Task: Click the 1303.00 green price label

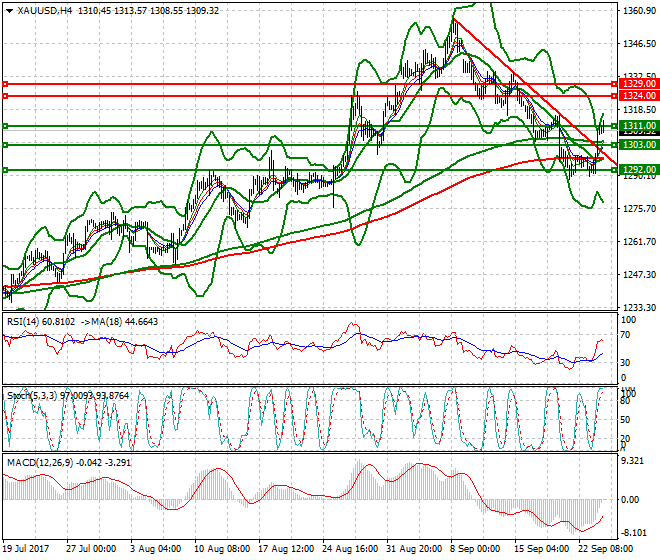Action: [x=639, y=144]
